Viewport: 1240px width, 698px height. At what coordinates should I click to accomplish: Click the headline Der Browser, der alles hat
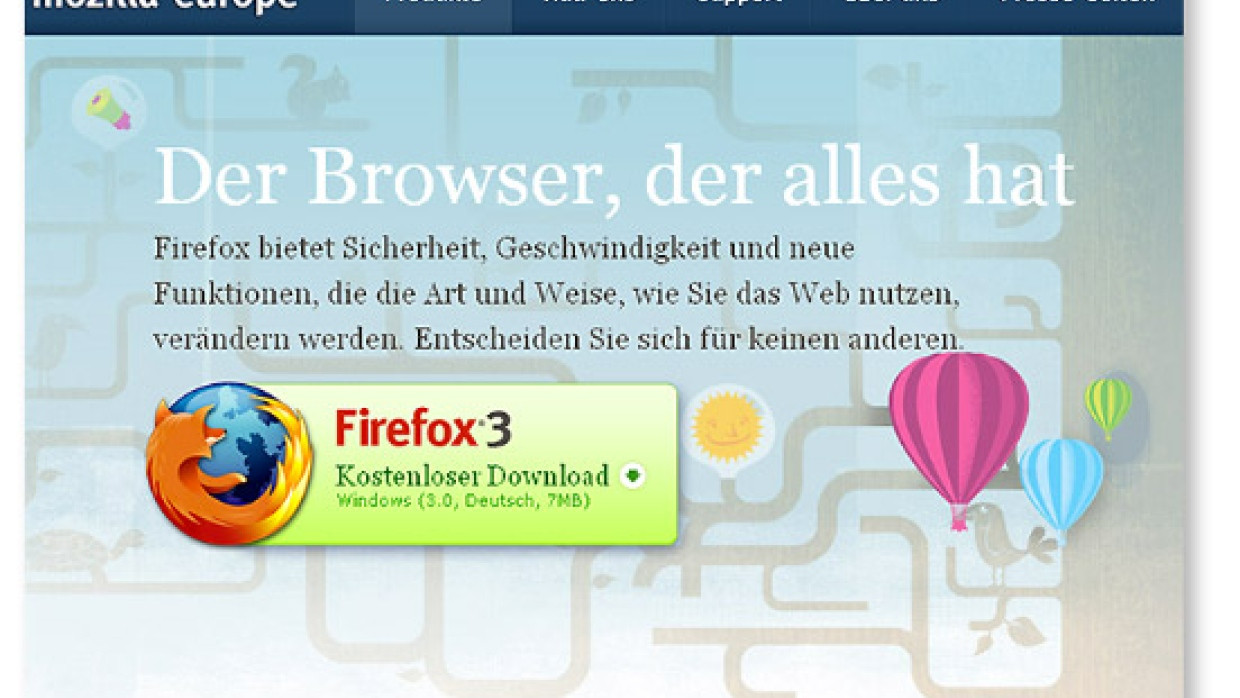click(614, 178)
